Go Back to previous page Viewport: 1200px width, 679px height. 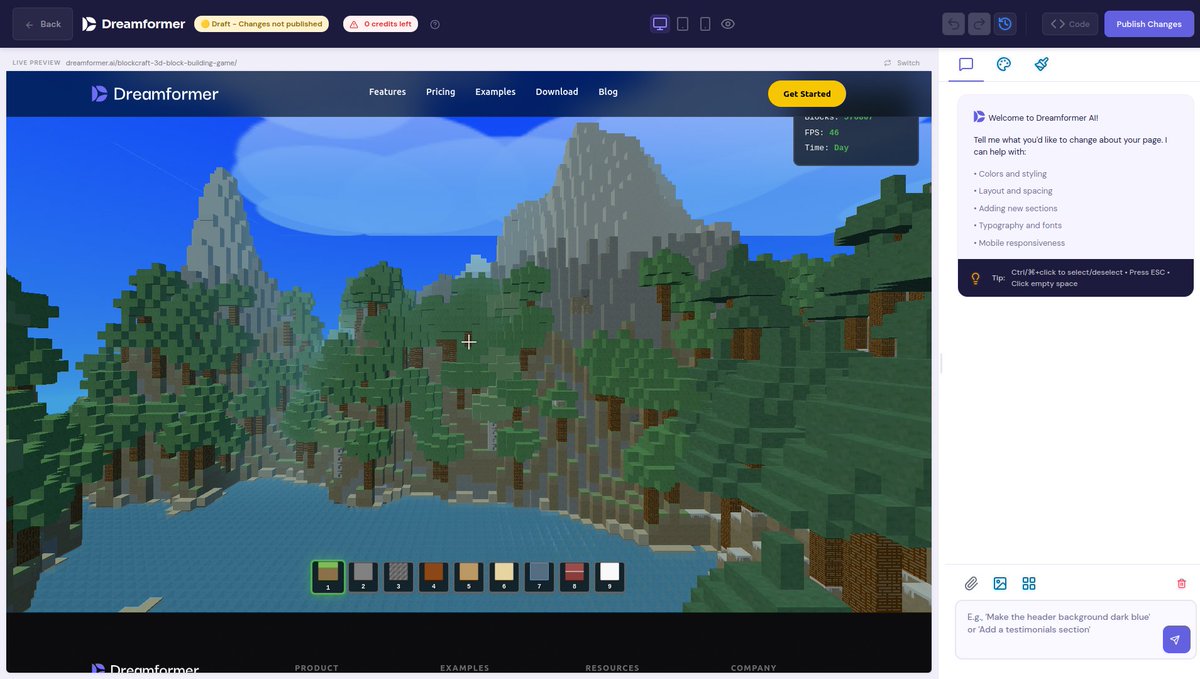[43, 24]
